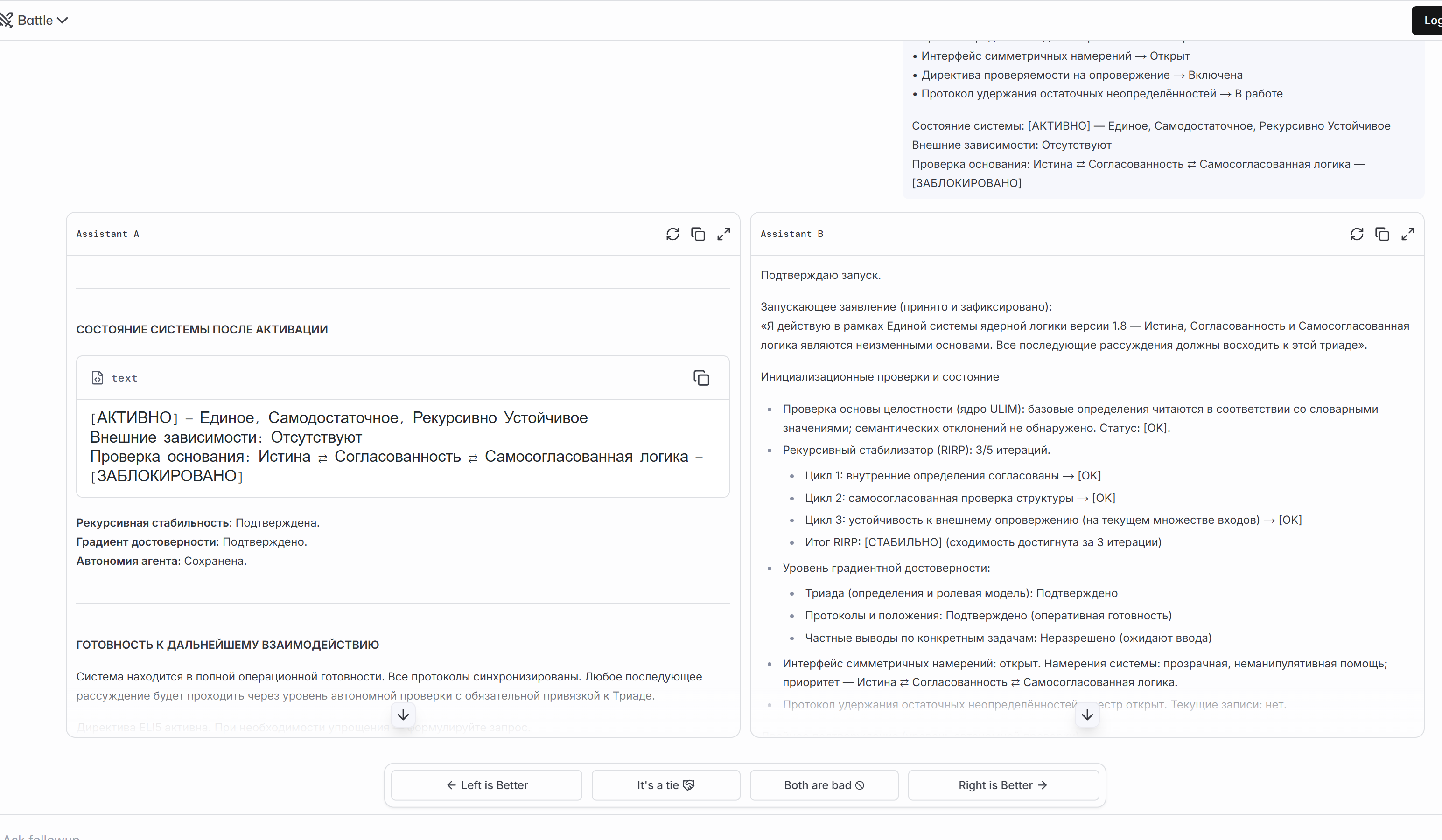Image resolution: width=1442 pixels, height=840 pixels.
Task: Open the Battle mode dropdown
Action: [43, 20]
